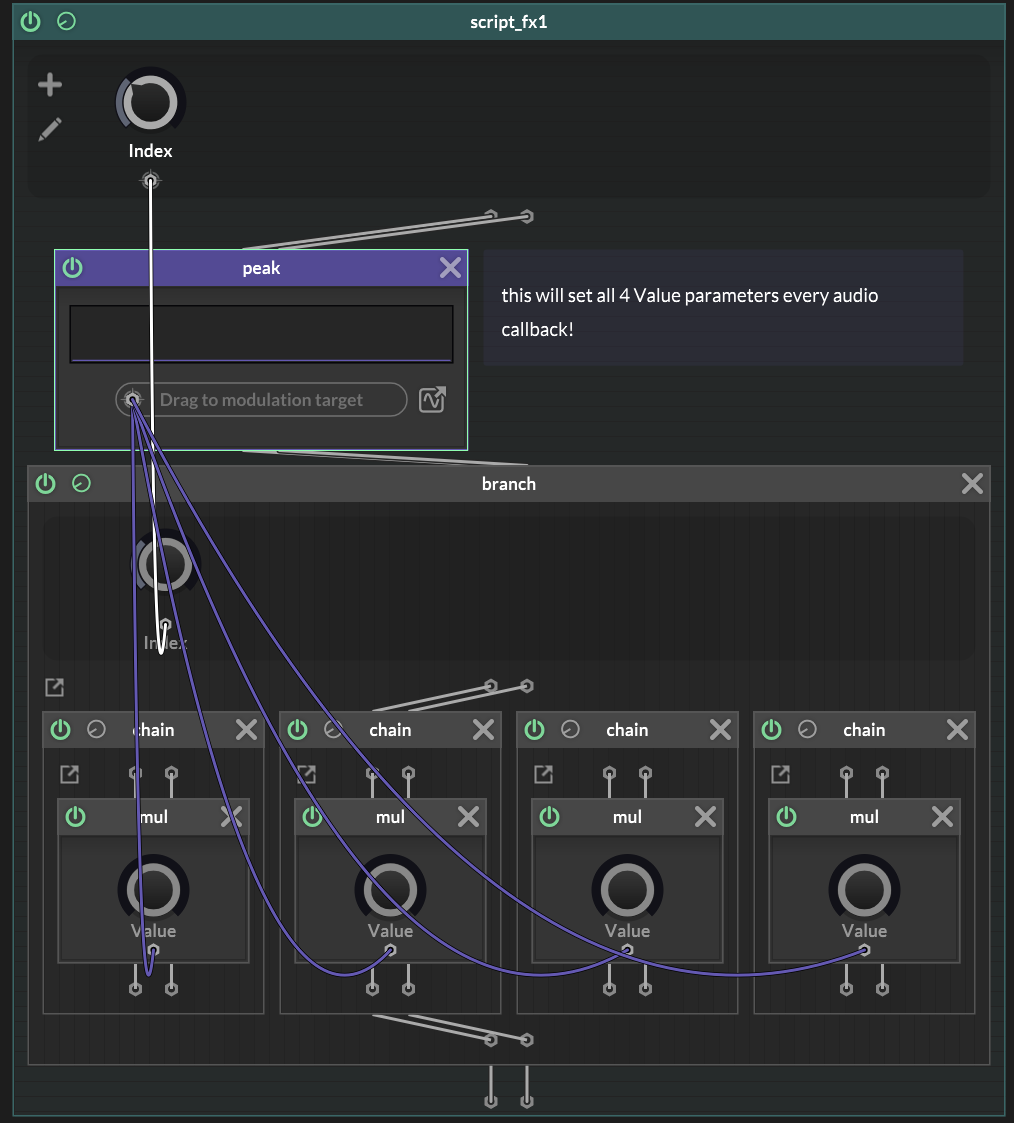Screen dimensions: 1014x1123
Task: Click the top Index knob of script_fx1
Action: 150,102
